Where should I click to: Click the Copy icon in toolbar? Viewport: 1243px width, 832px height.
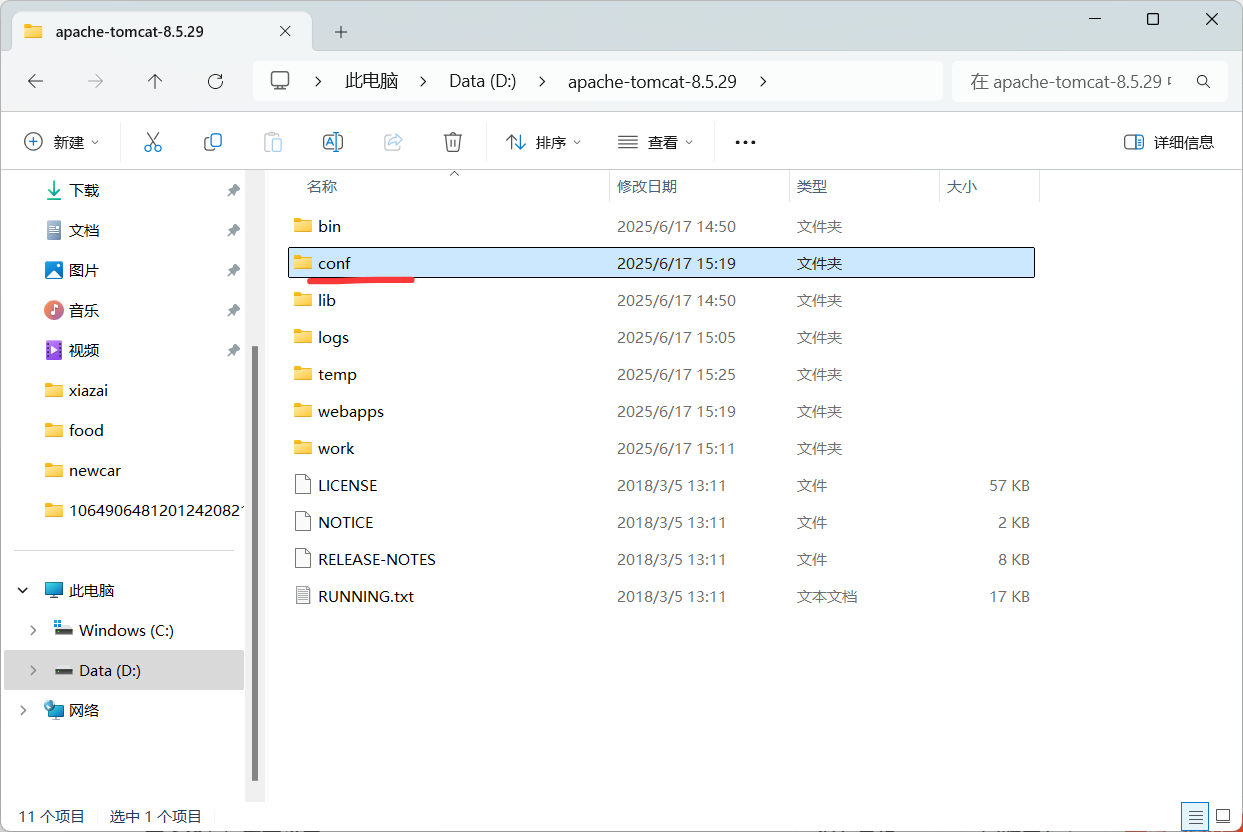click(213, 142)
